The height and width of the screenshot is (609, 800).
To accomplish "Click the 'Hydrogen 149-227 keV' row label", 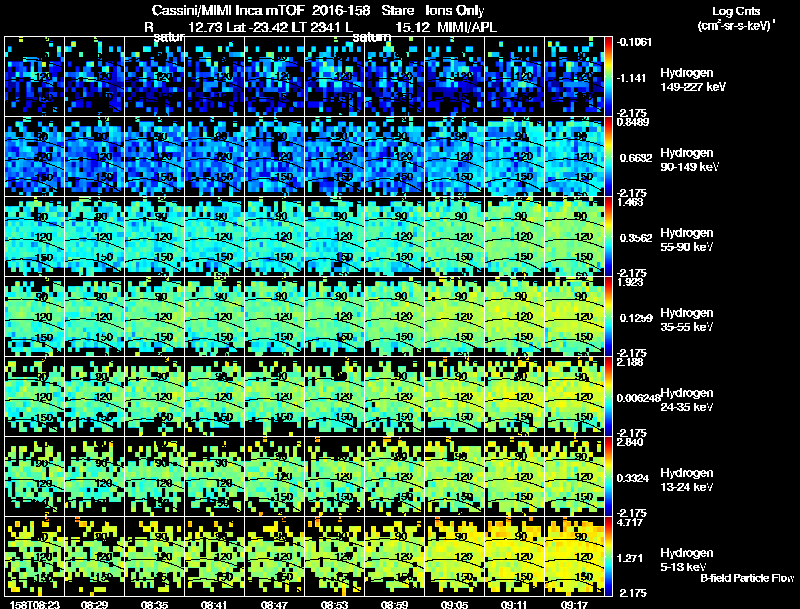I will tap(692, 80).
